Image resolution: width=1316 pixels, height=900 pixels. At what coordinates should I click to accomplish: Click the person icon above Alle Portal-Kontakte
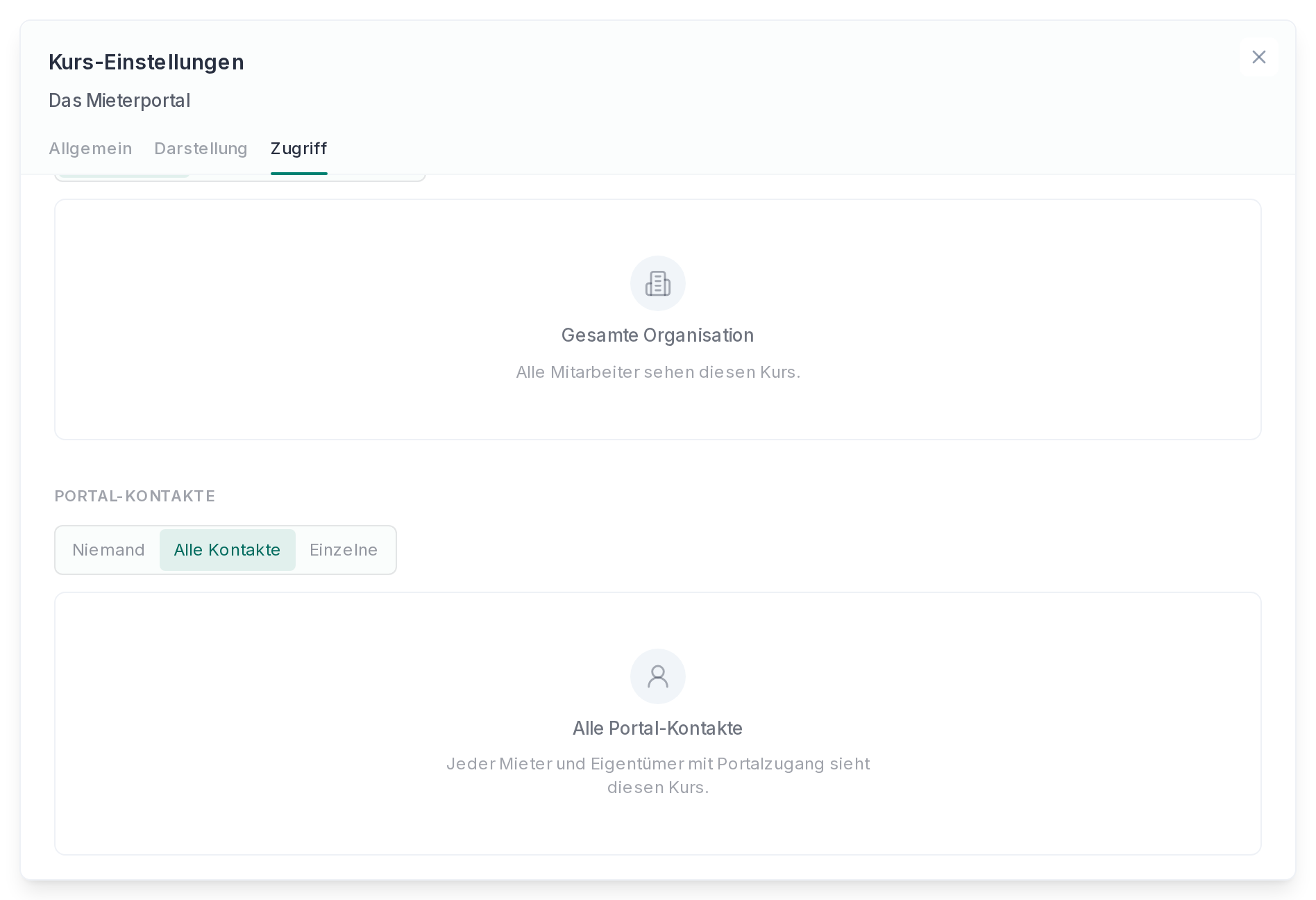tap(658, 676)
